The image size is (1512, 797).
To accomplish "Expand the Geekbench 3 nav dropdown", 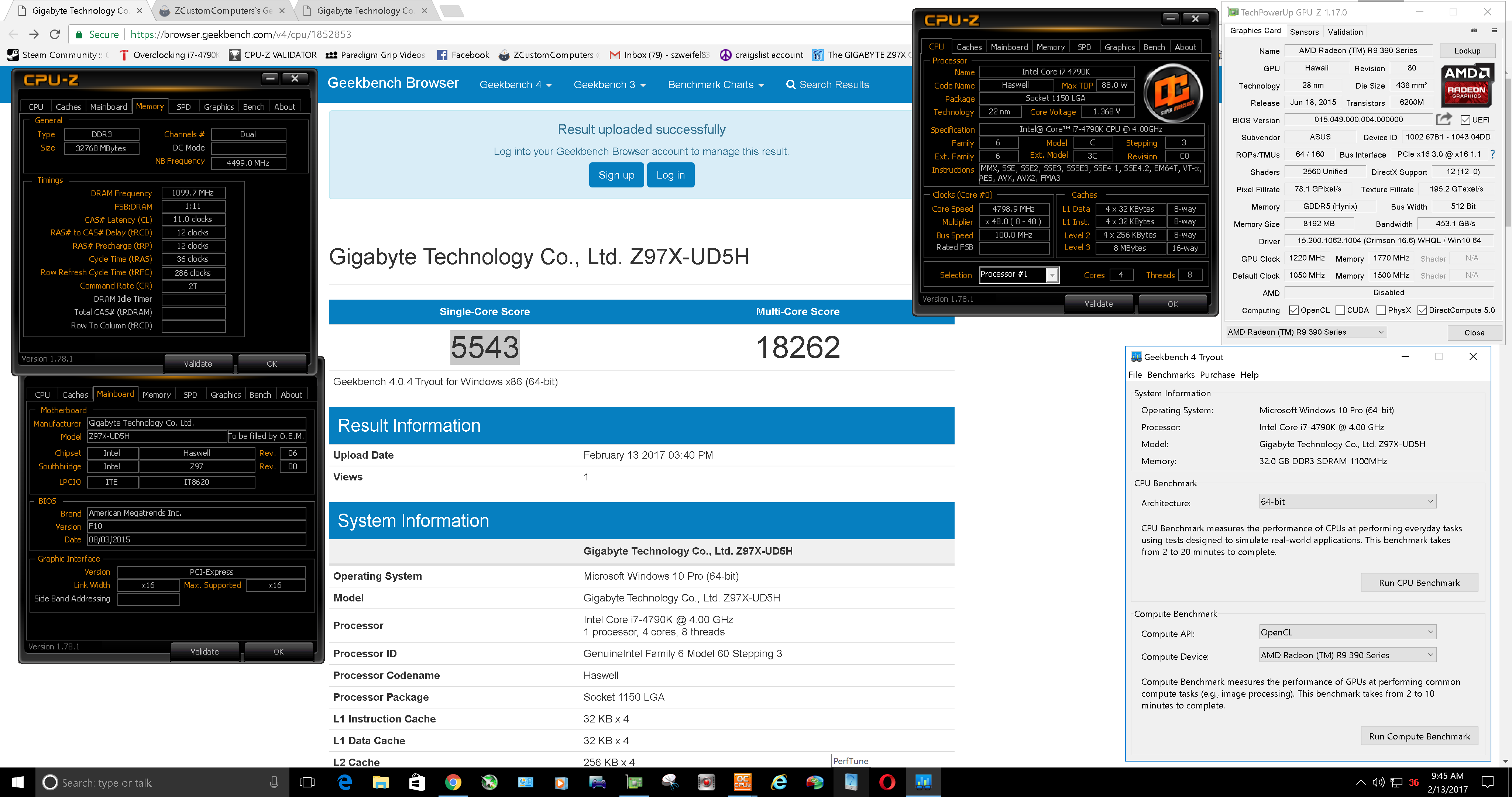I will pos(609,84).
